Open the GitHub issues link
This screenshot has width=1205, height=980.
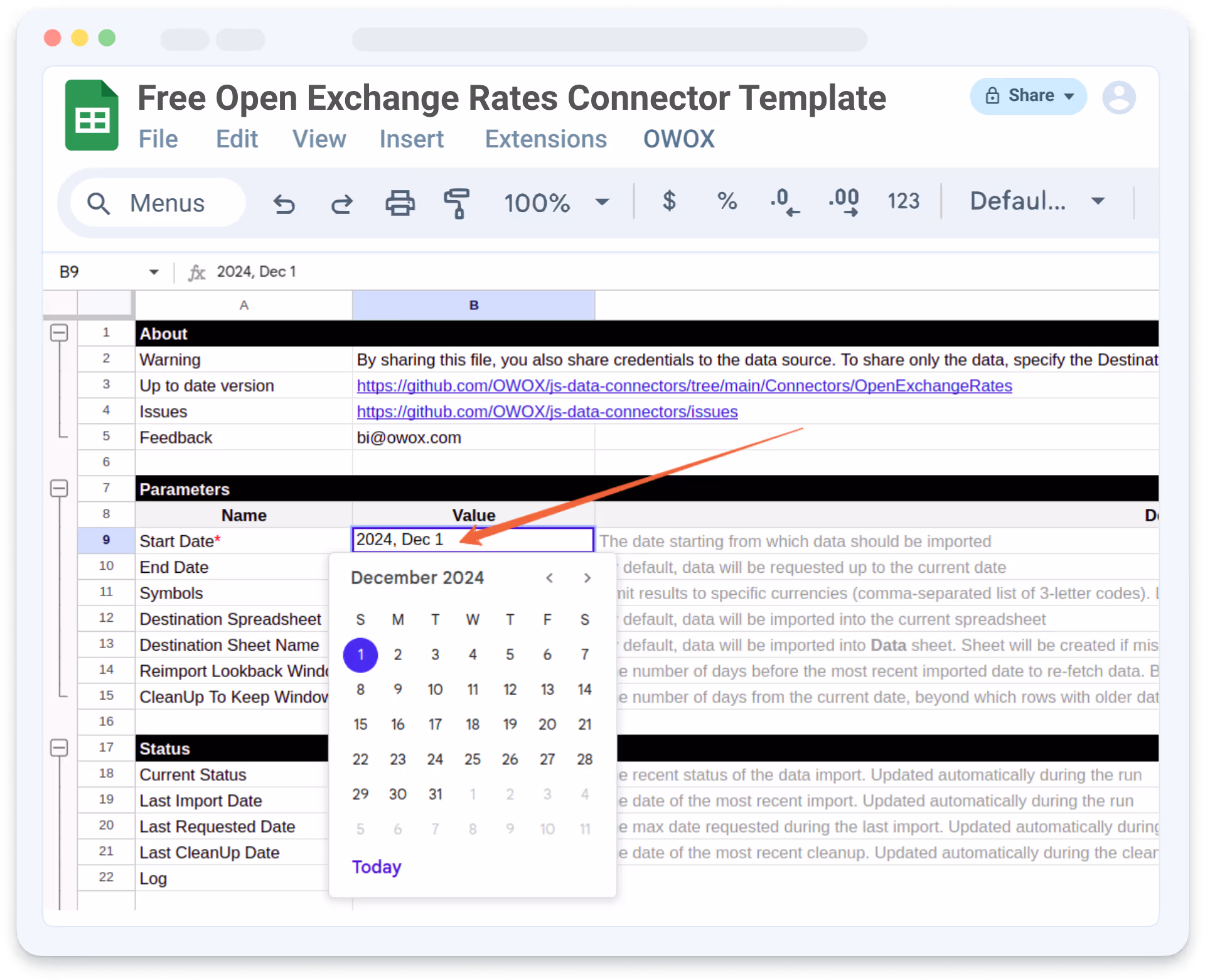tap(547, 412)
